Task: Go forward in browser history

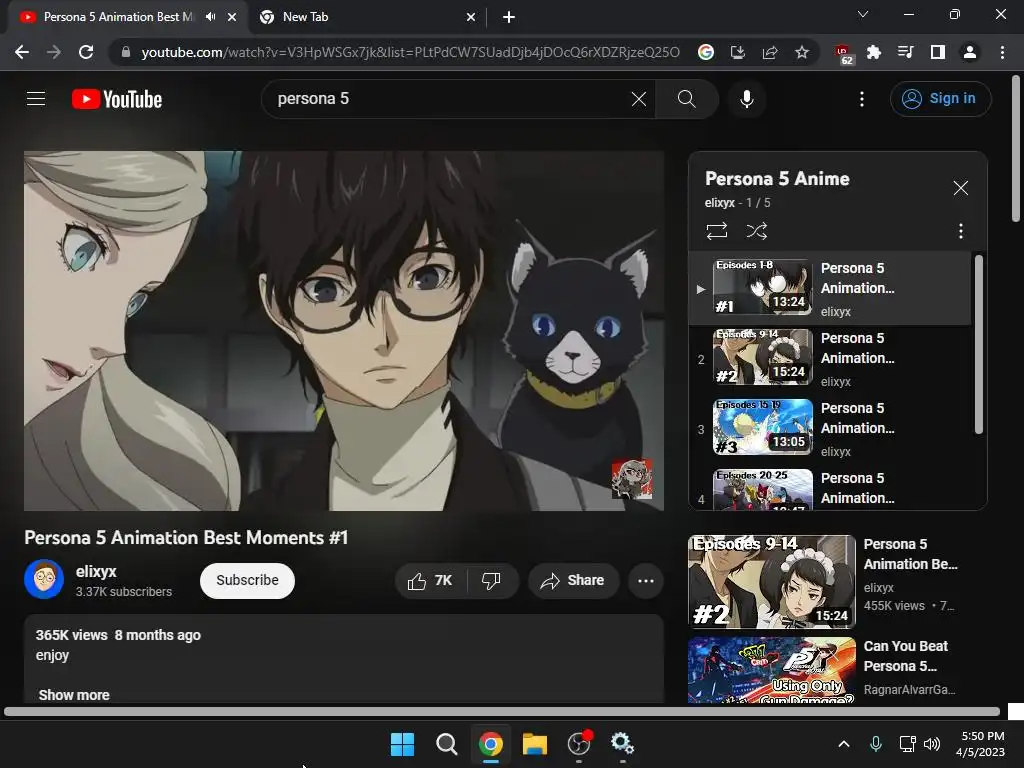Action: point(54,52)
